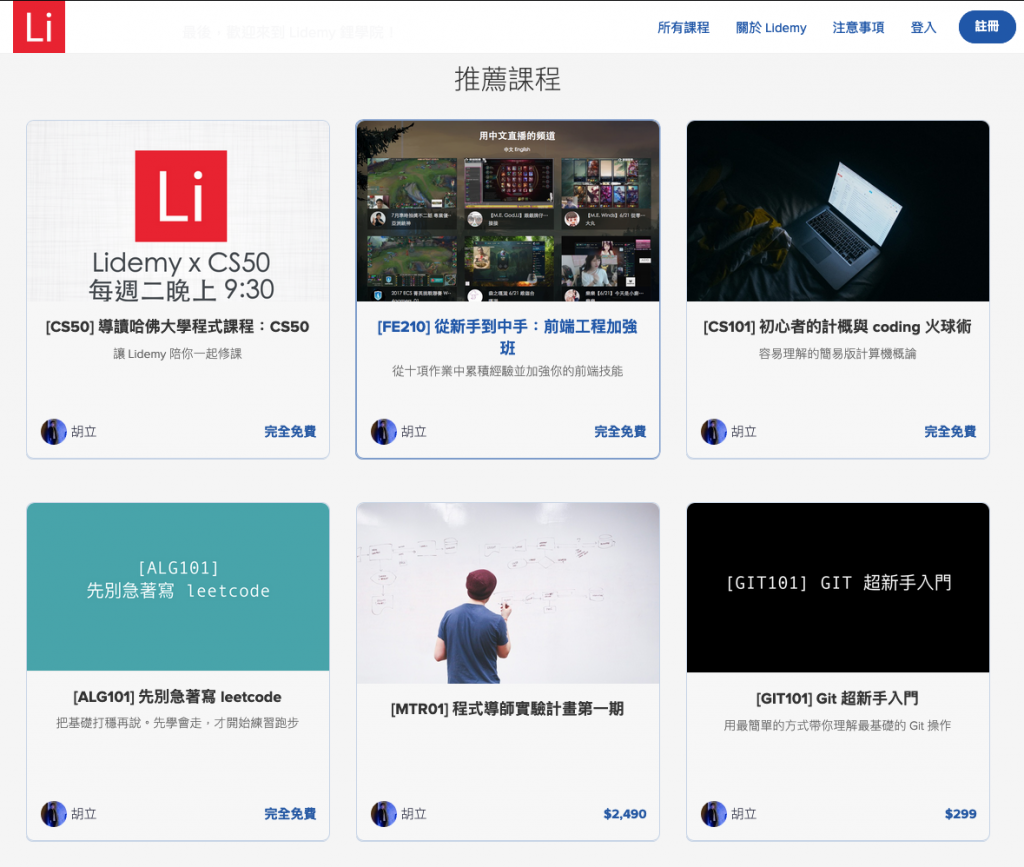Click author name 胡立 in MTR01 card
The height and width of the screenshot is (867, 1024).
click(x=414, y=814)
